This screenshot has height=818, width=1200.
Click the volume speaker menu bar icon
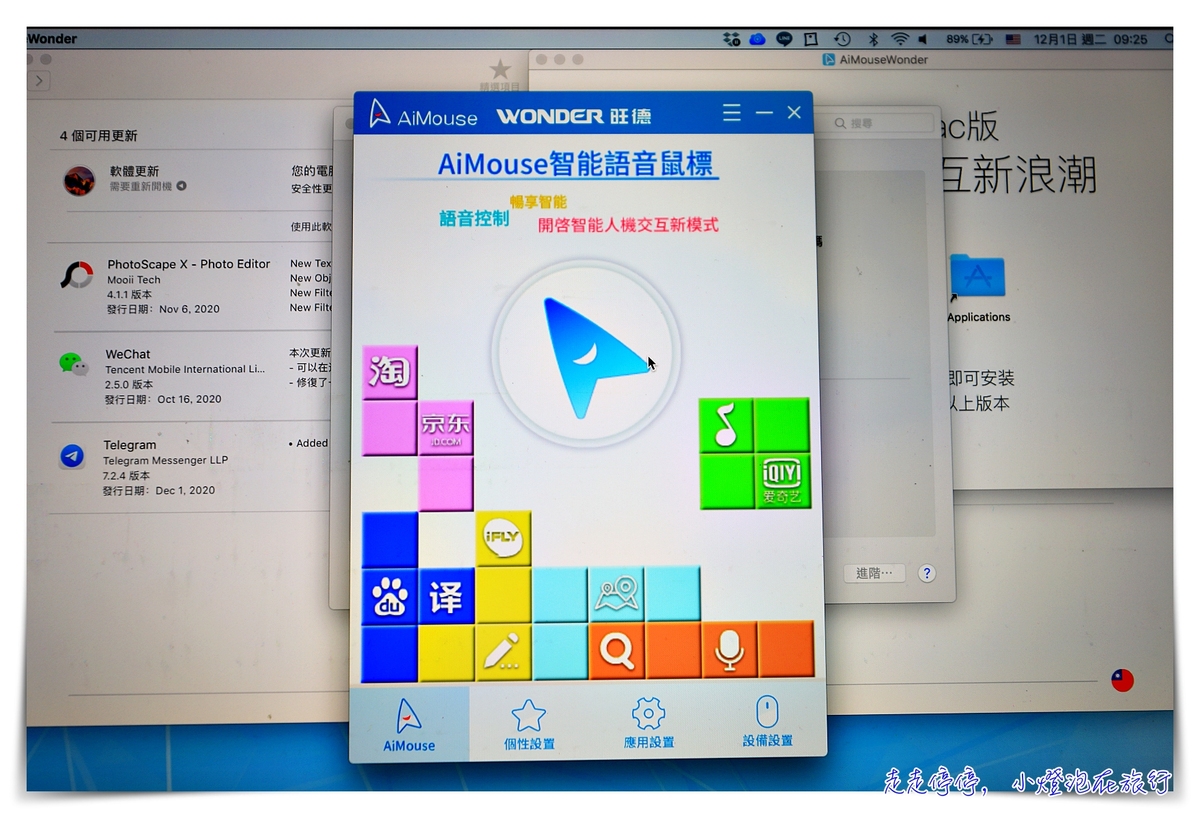coord(923,39)
